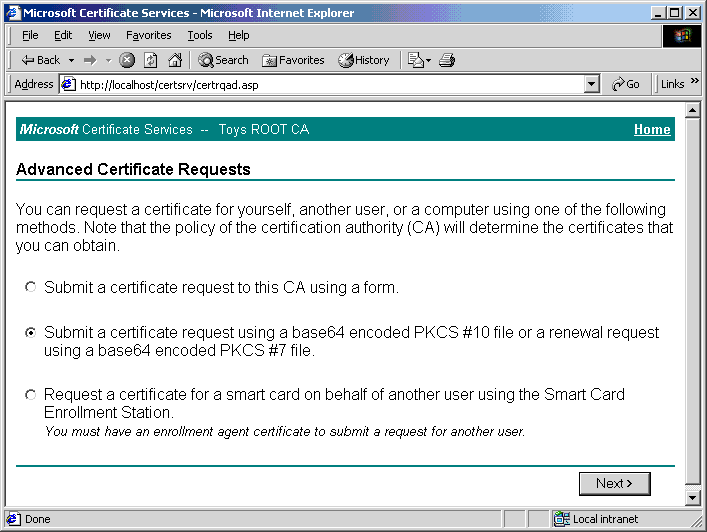
Task: Select the submit using a form radio option
Action: 30,287
